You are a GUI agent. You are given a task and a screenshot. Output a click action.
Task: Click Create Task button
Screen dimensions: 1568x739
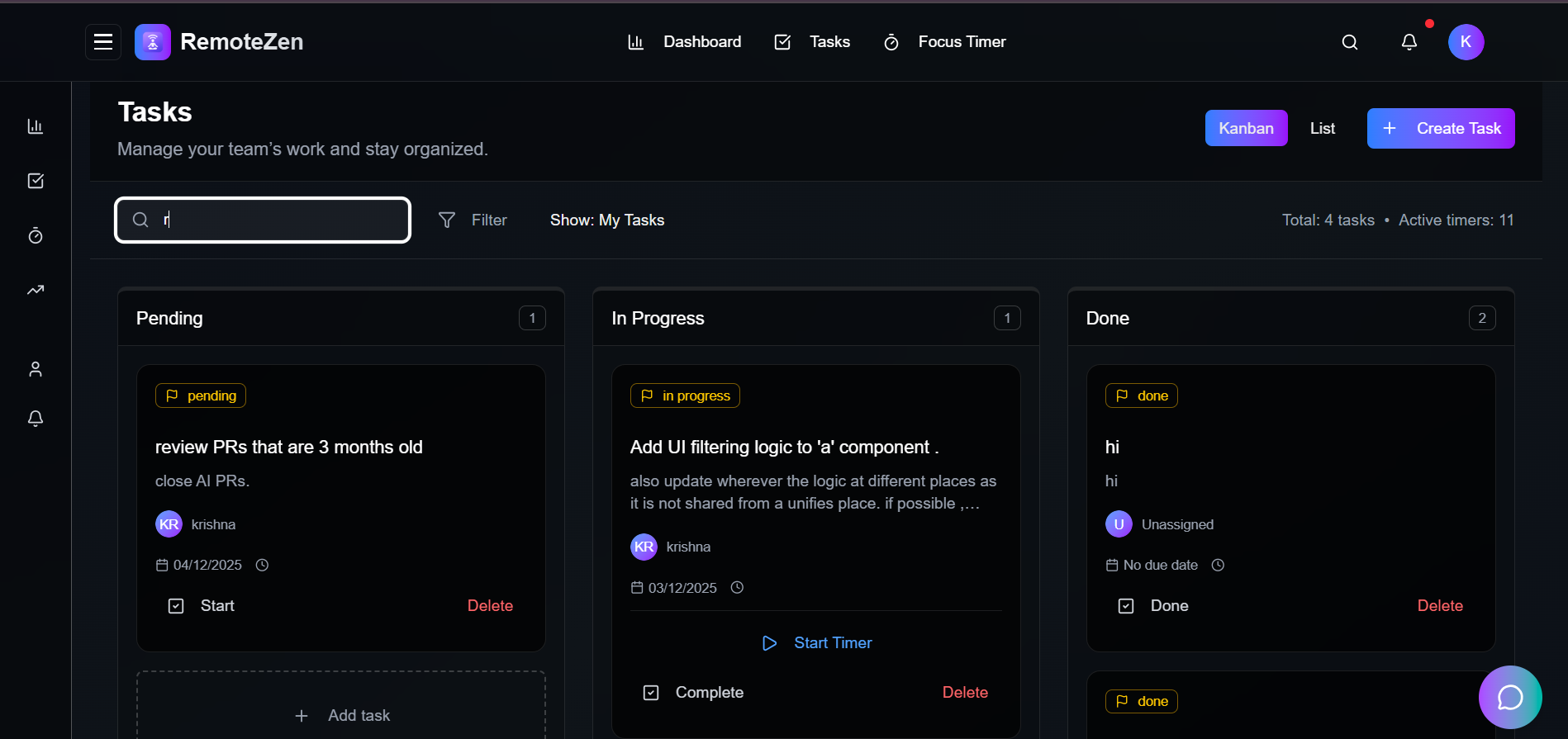coord(1441,128)
